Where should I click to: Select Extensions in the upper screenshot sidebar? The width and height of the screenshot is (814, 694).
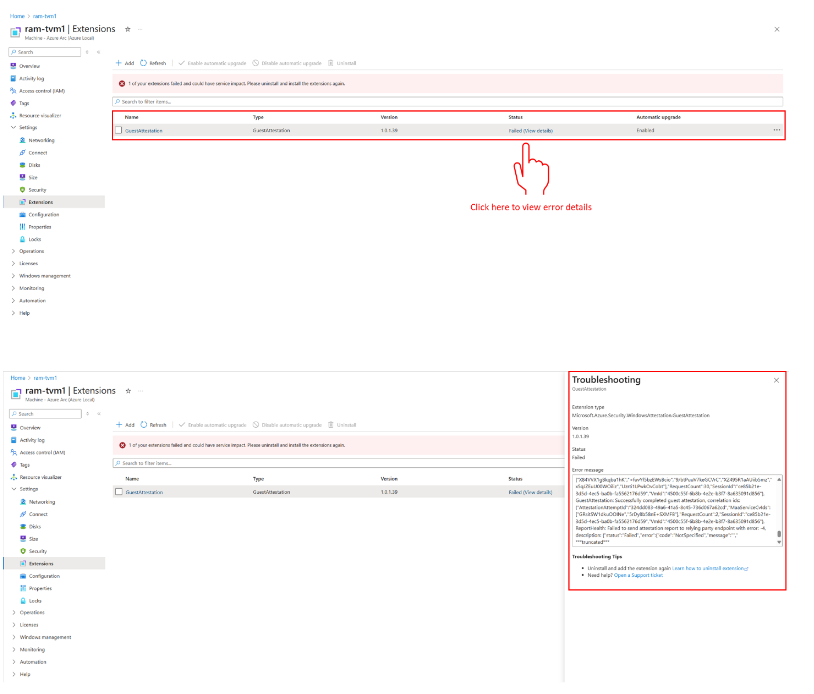click(54, 202)
